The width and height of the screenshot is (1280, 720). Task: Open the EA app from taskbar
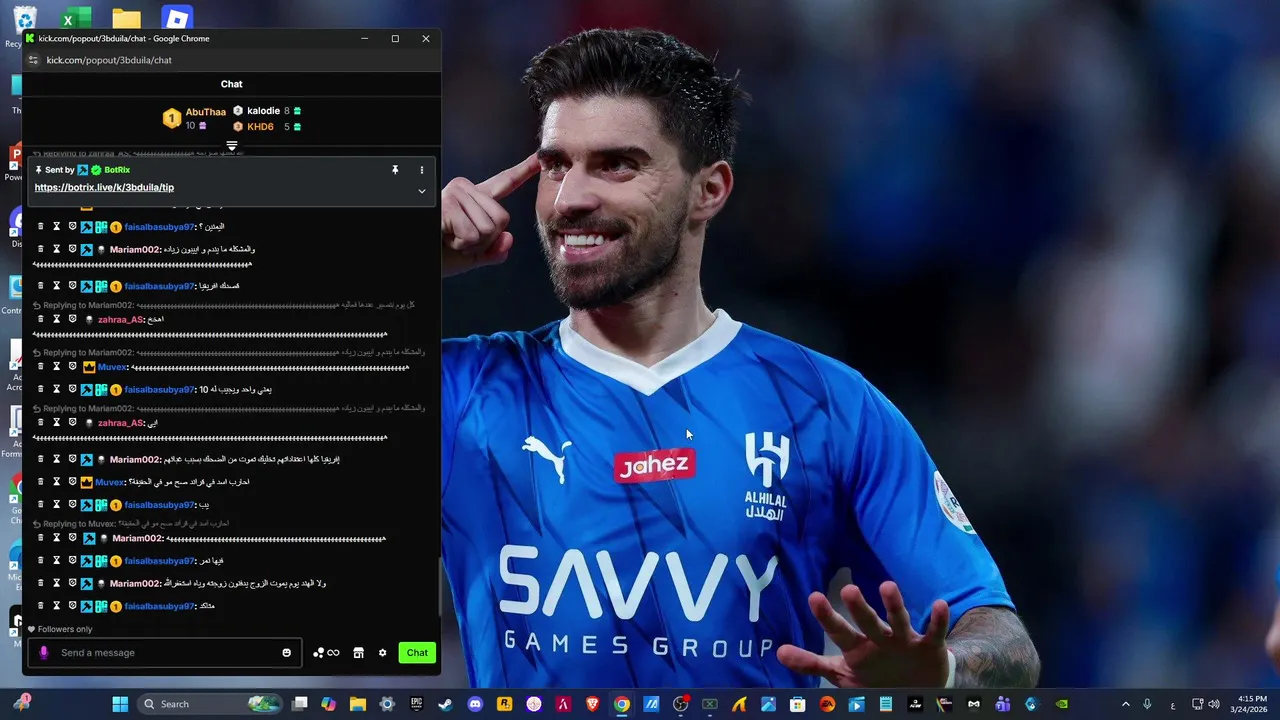(x=827, y=704)
